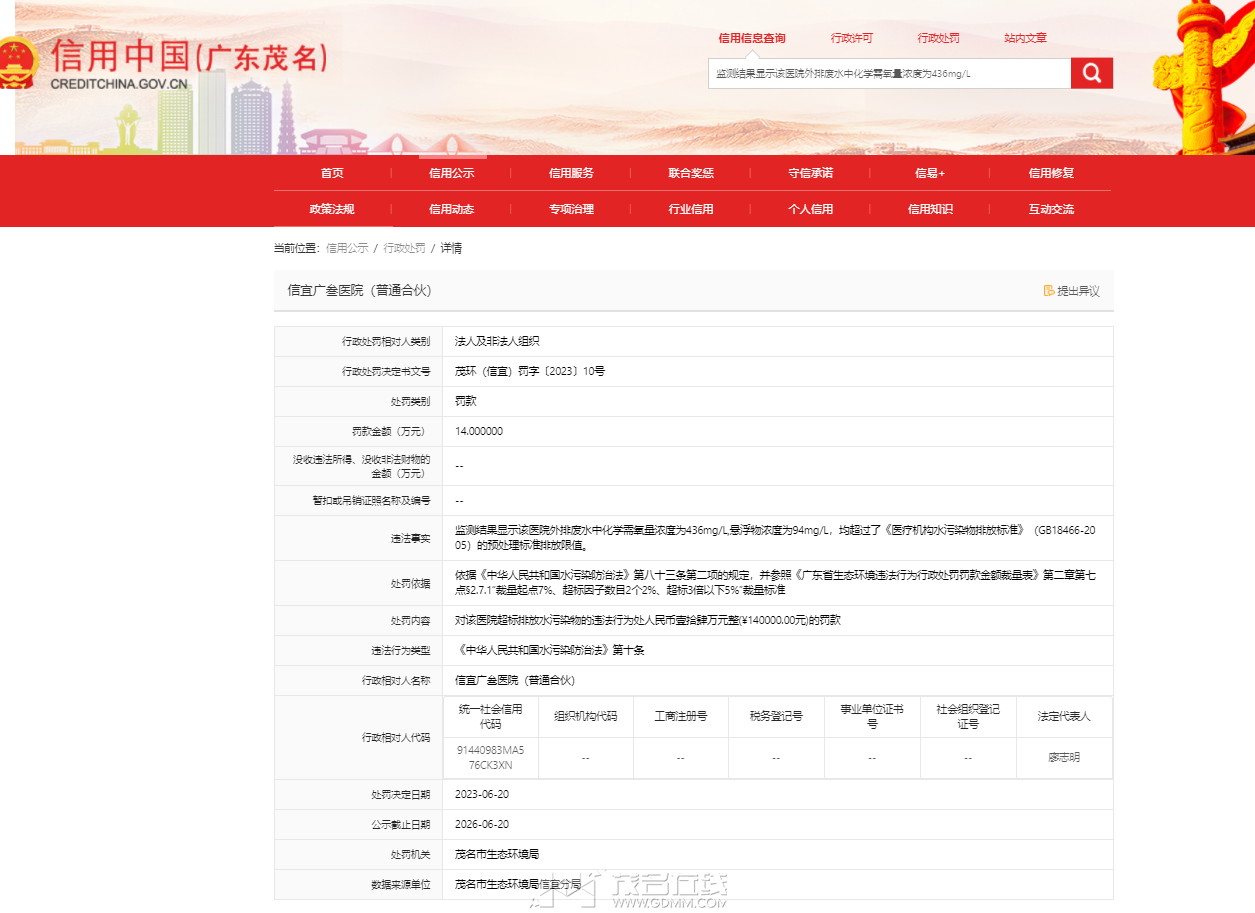
Task: Click the 《中华人民共和国水污染防治法》第十条 value
Action: click(x=550, y=650)
